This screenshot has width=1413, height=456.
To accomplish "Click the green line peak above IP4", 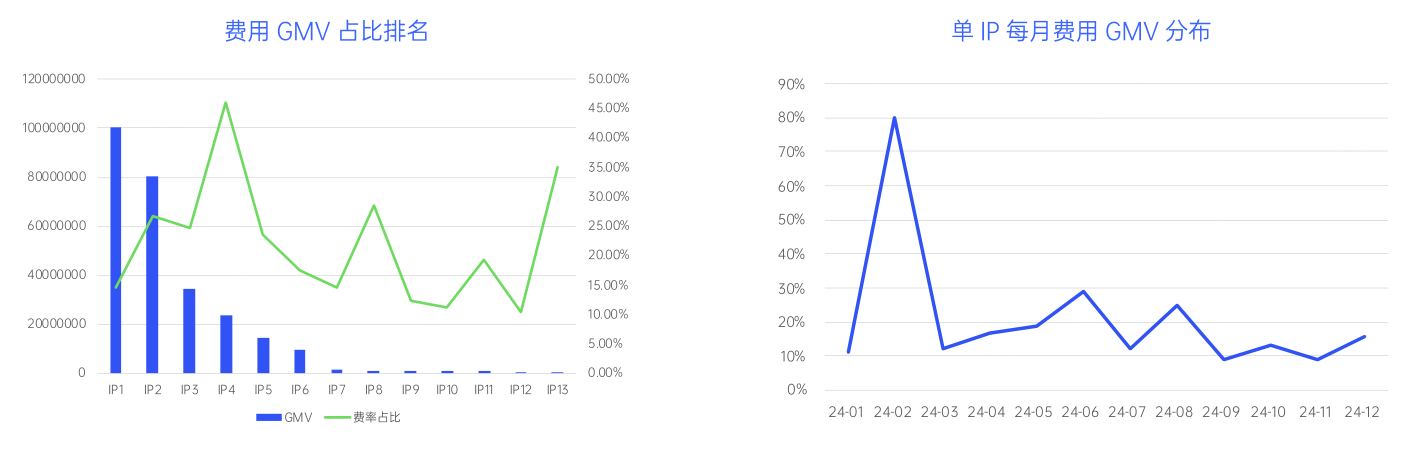I will pos(226,102).
